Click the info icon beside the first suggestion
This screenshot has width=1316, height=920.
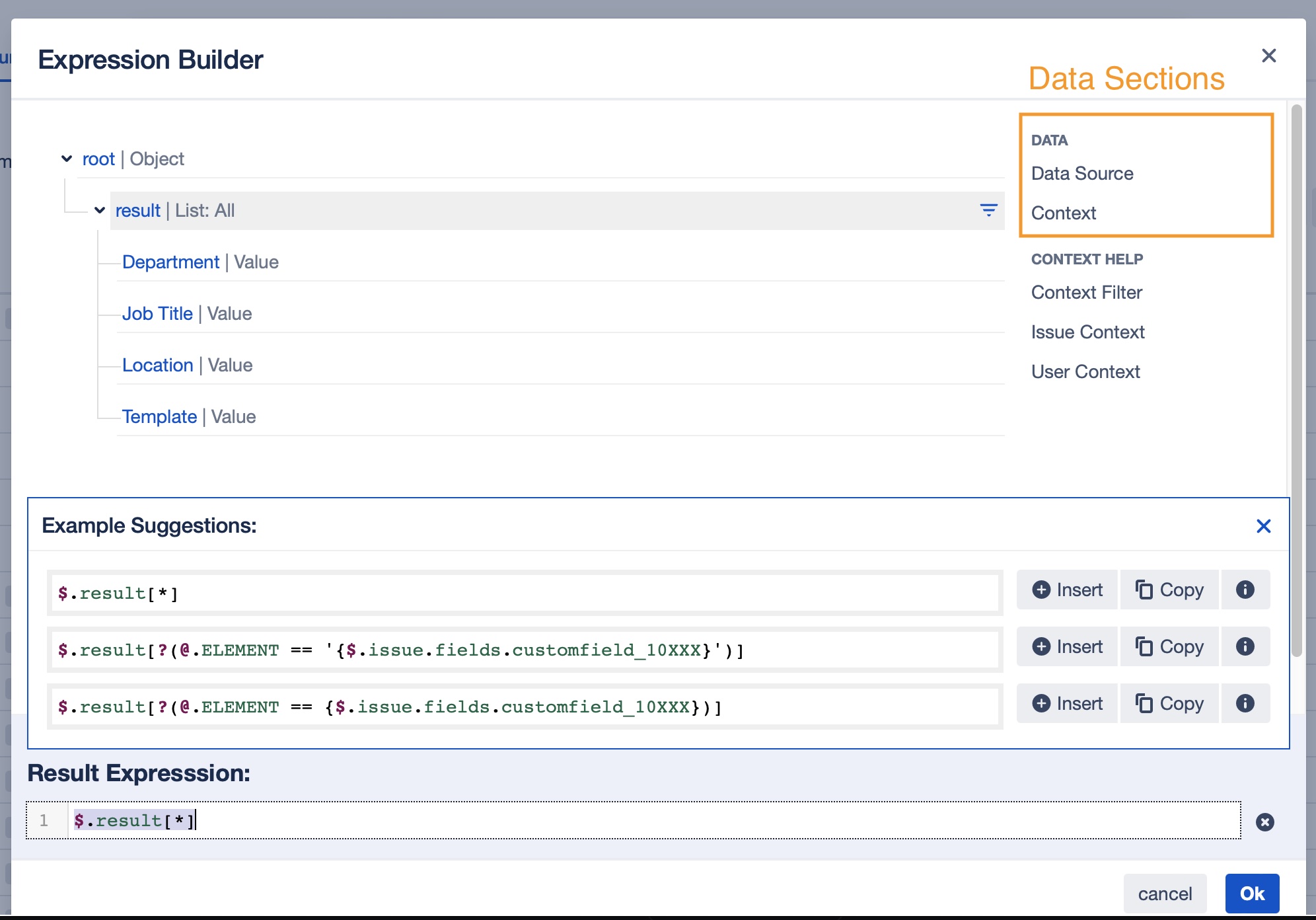click(1245, 590)
